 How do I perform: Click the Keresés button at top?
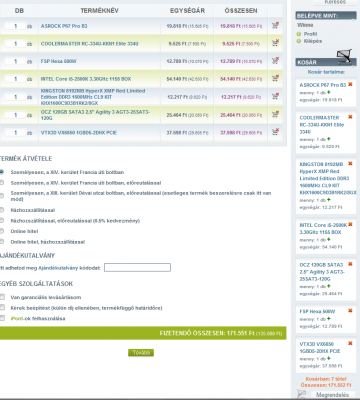pos(335,2)
